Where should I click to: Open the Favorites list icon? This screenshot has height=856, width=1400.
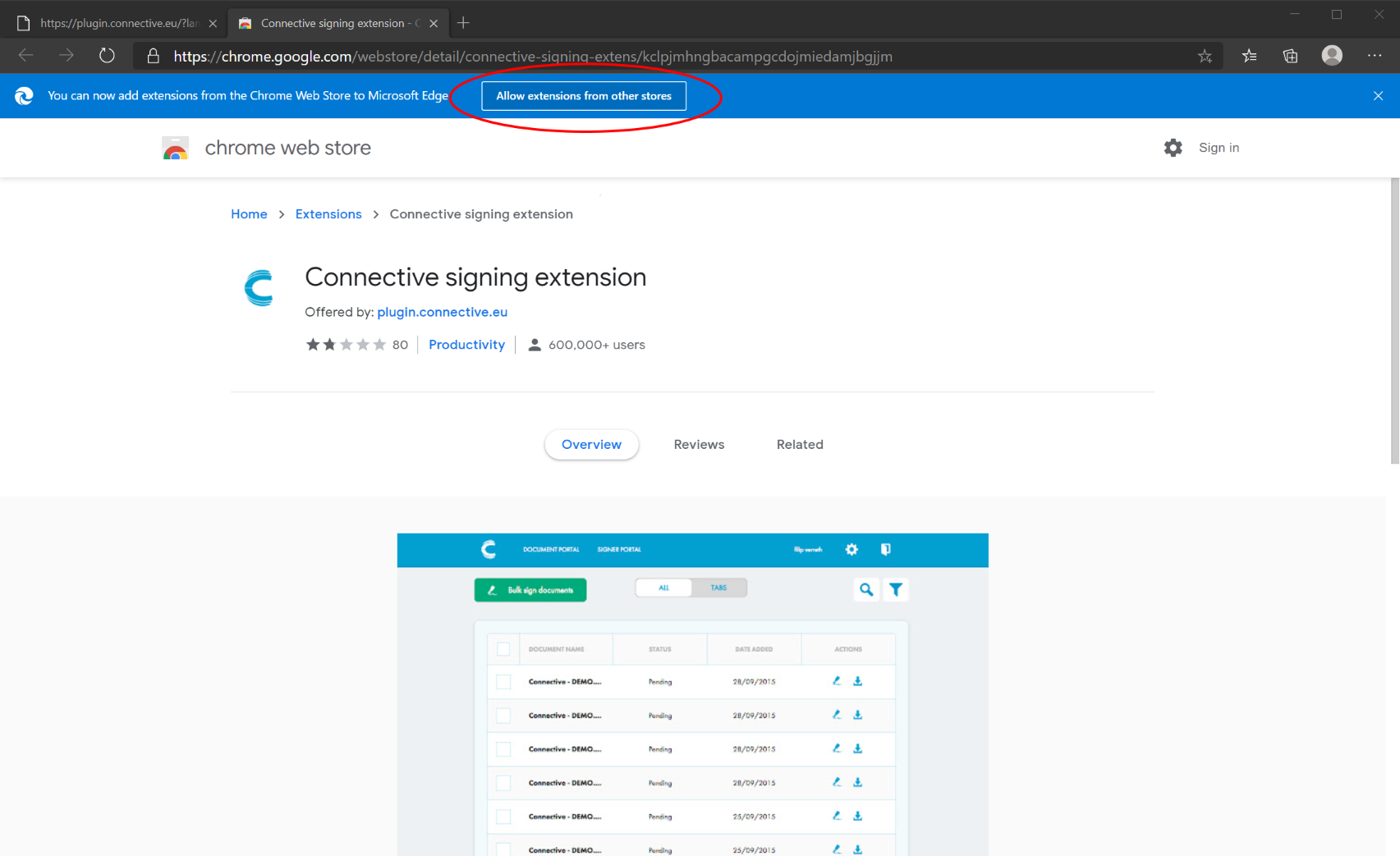click(x=1249, y=56)
